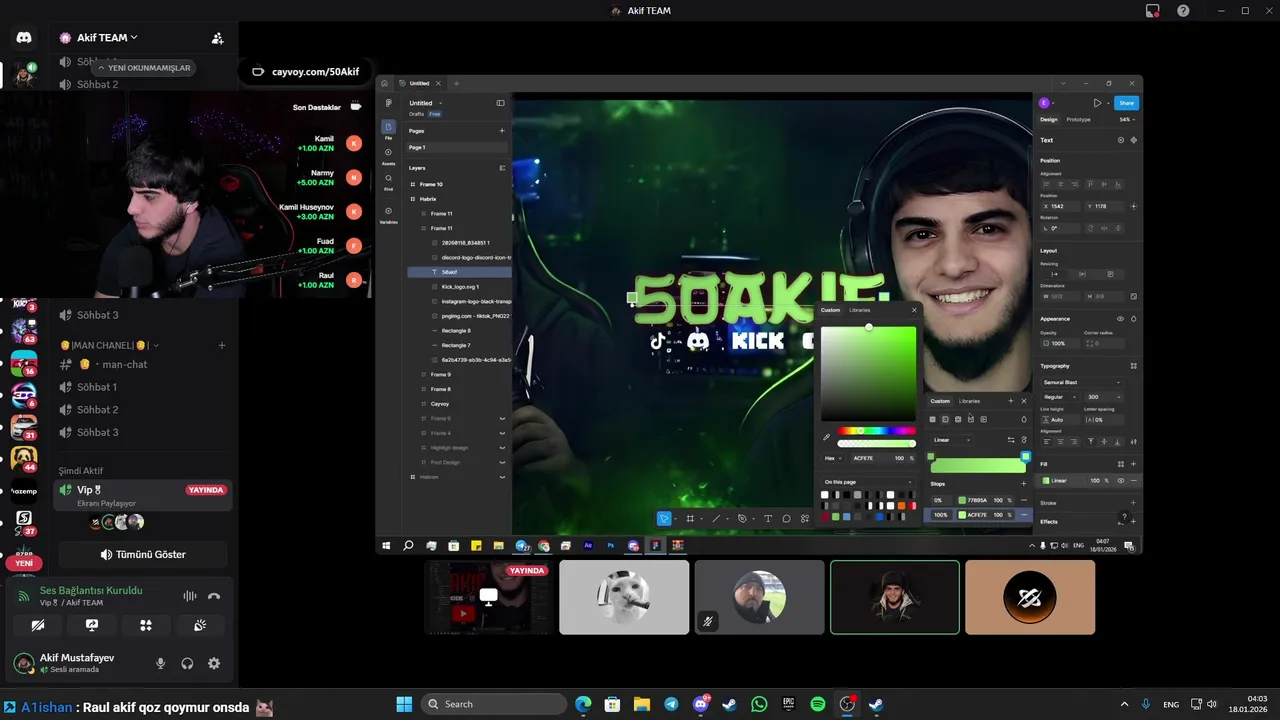Open Discord inbox icon in title bar
1280x720 pixels.
(x=1153, y=11)
